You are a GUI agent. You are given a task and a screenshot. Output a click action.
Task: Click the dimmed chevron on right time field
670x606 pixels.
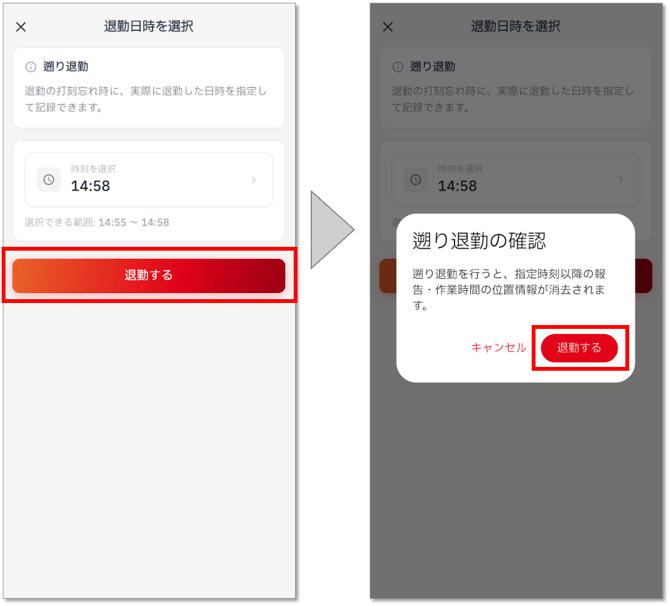click(x=621, y=179)
